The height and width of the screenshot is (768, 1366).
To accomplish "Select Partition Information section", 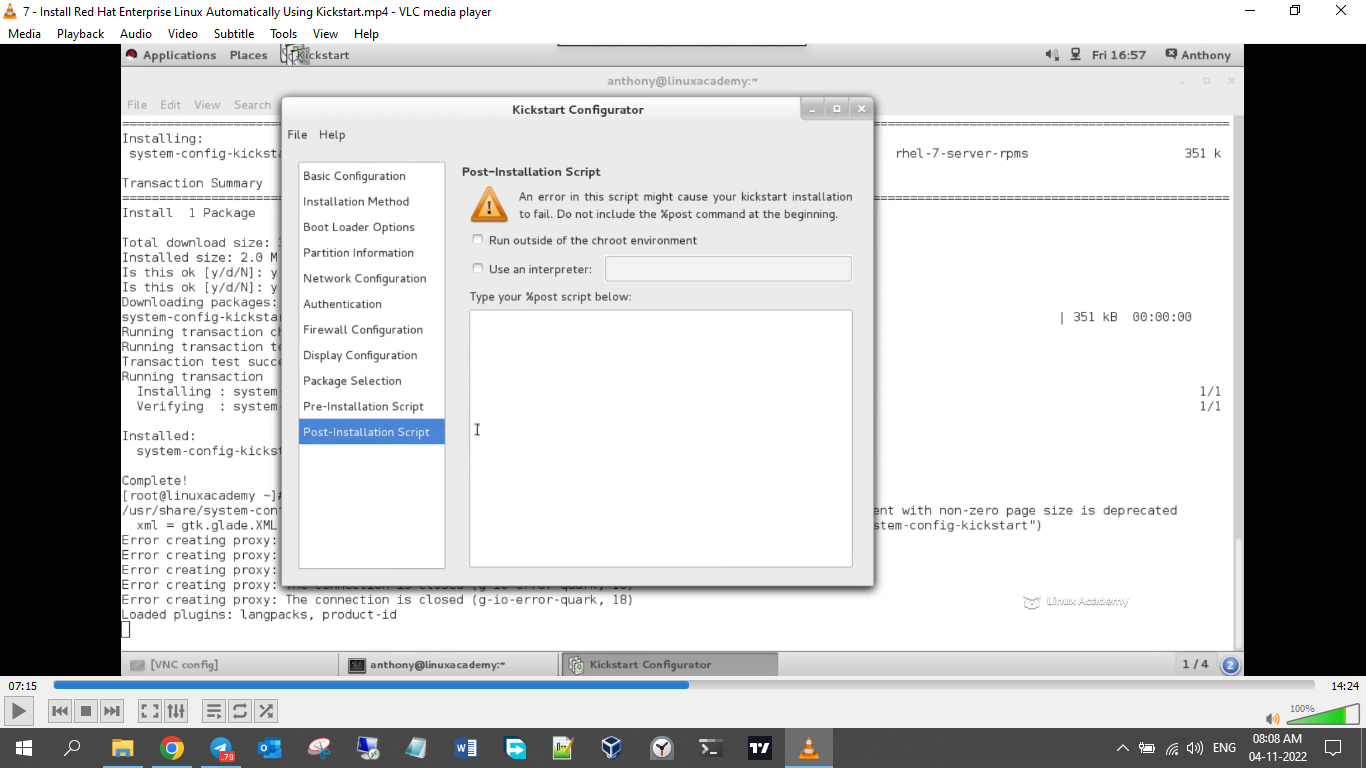I will pyautogui.click(x=371, y=253).
